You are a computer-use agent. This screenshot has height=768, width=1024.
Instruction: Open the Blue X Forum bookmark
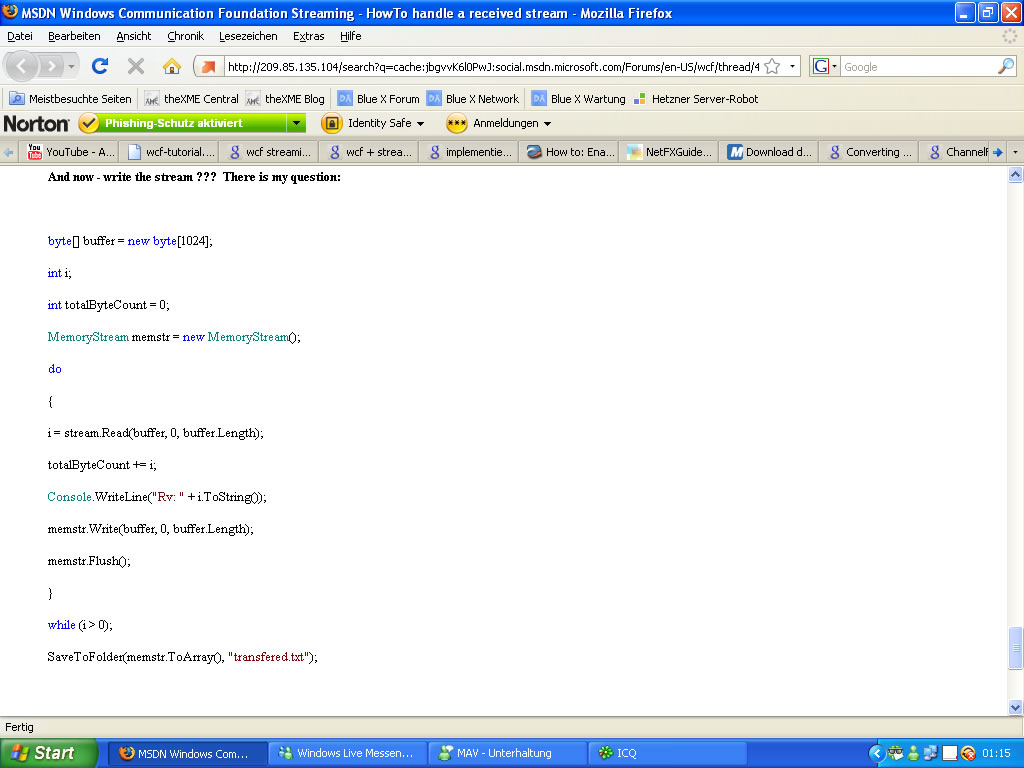[378, 99]
